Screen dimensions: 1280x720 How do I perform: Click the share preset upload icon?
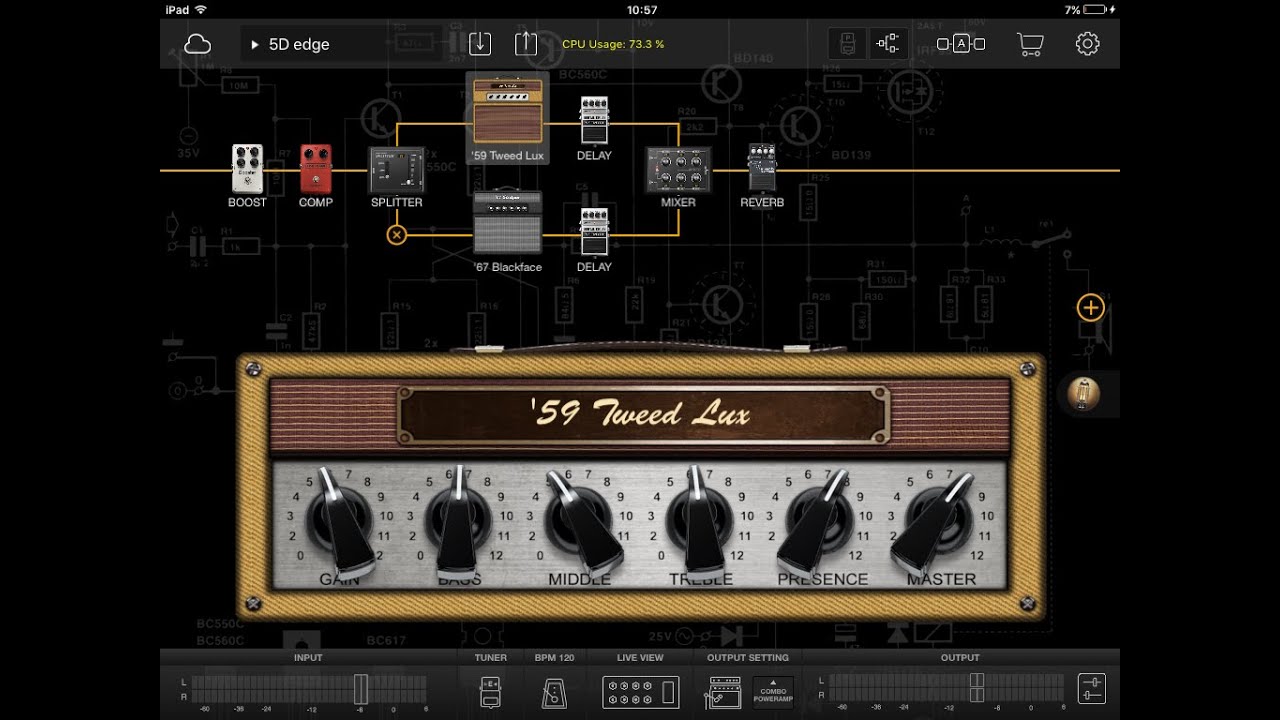[x=526, y=43]
